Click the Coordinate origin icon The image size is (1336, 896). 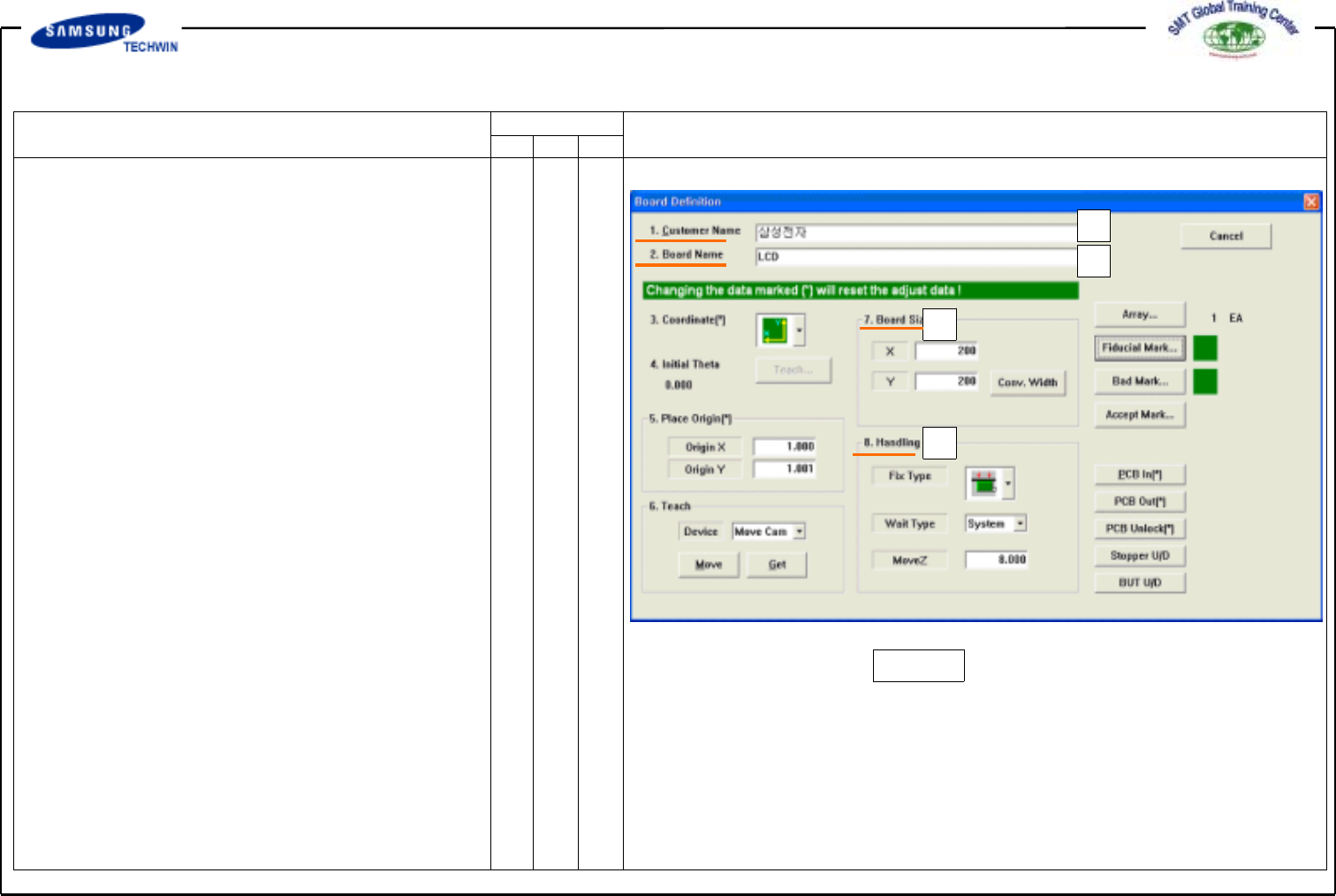point(774,331)
